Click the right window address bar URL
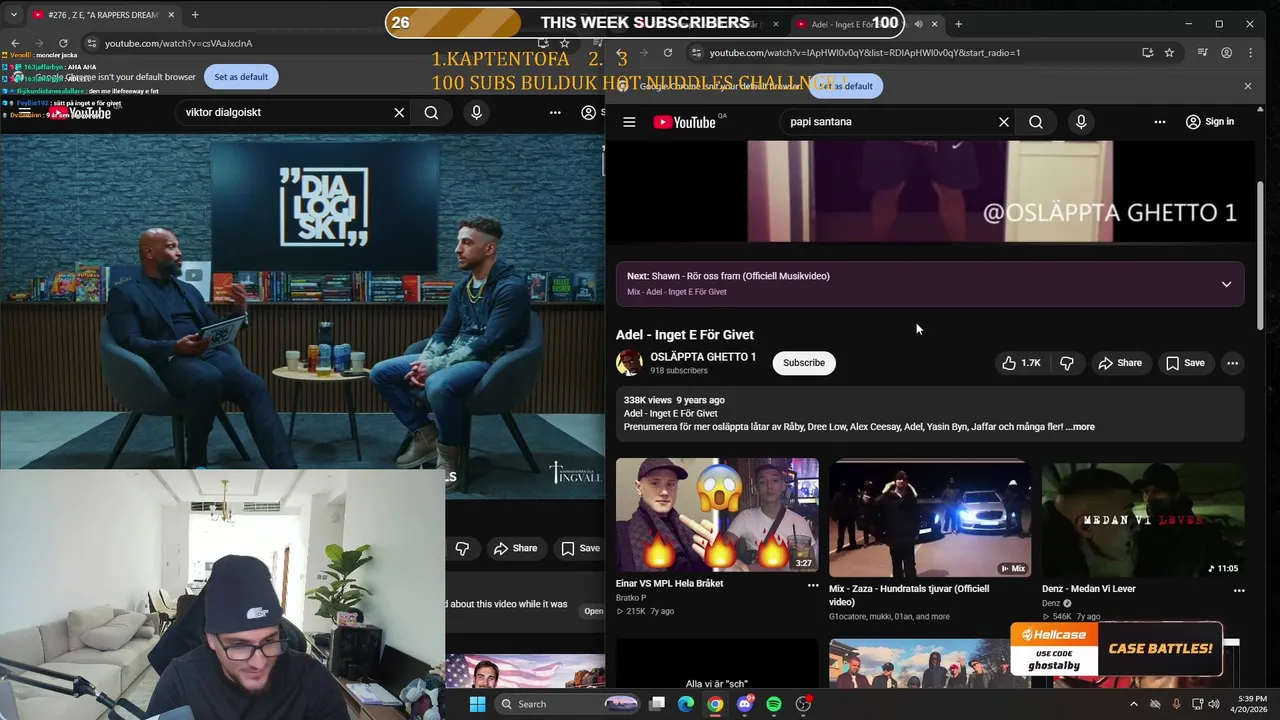Viewport: 1280px width, 720px height. click(864, 53)
